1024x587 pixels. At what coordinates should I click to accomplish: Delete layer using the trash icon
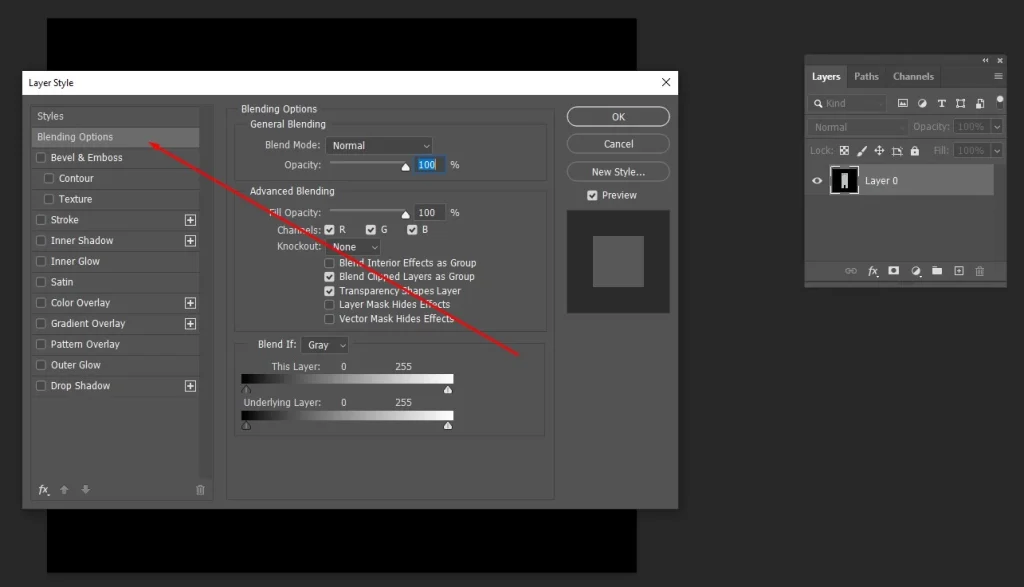[980, 271]
